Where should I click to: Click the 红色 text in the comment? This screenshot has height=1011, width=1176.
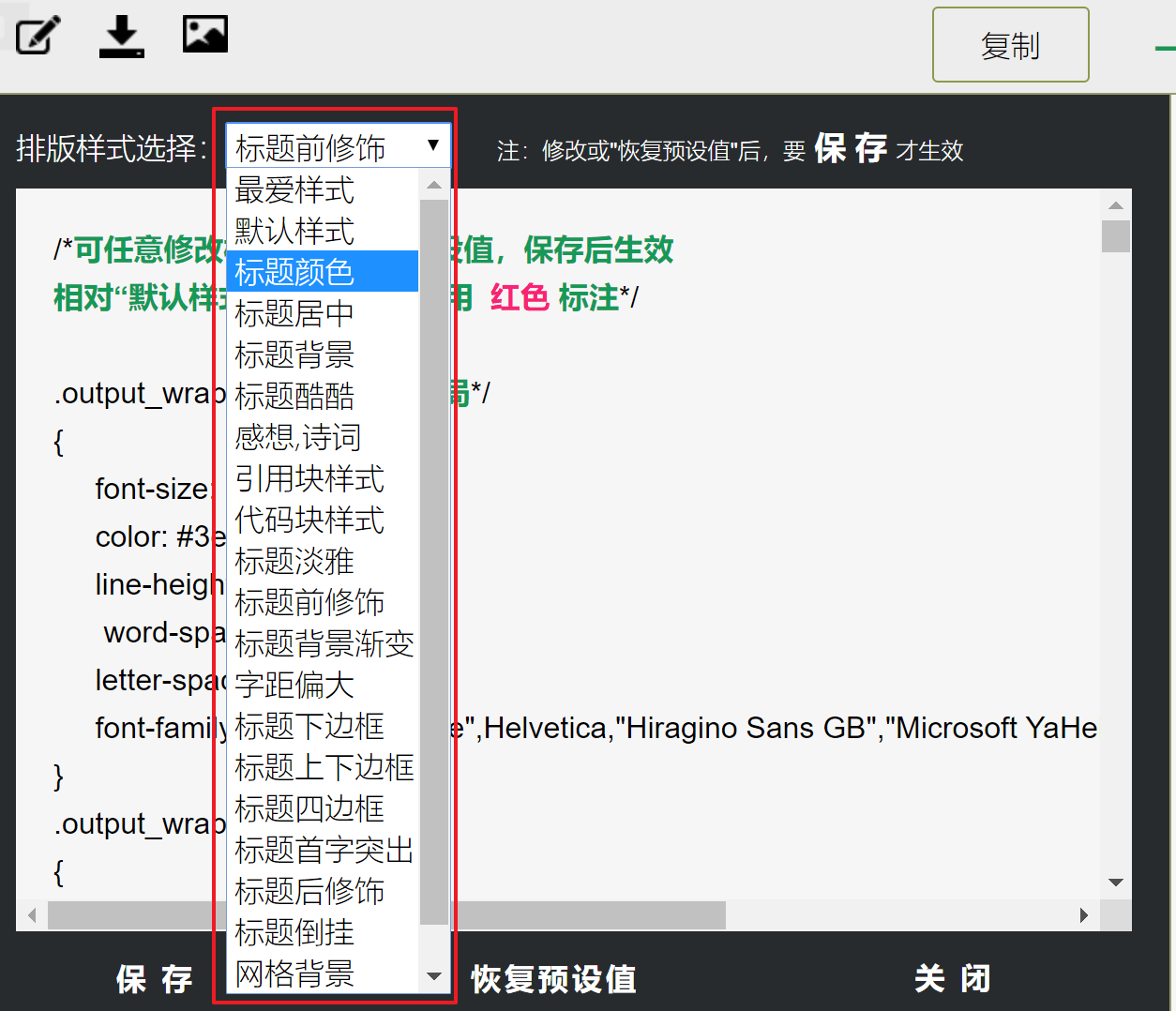(x=520, y=297)
